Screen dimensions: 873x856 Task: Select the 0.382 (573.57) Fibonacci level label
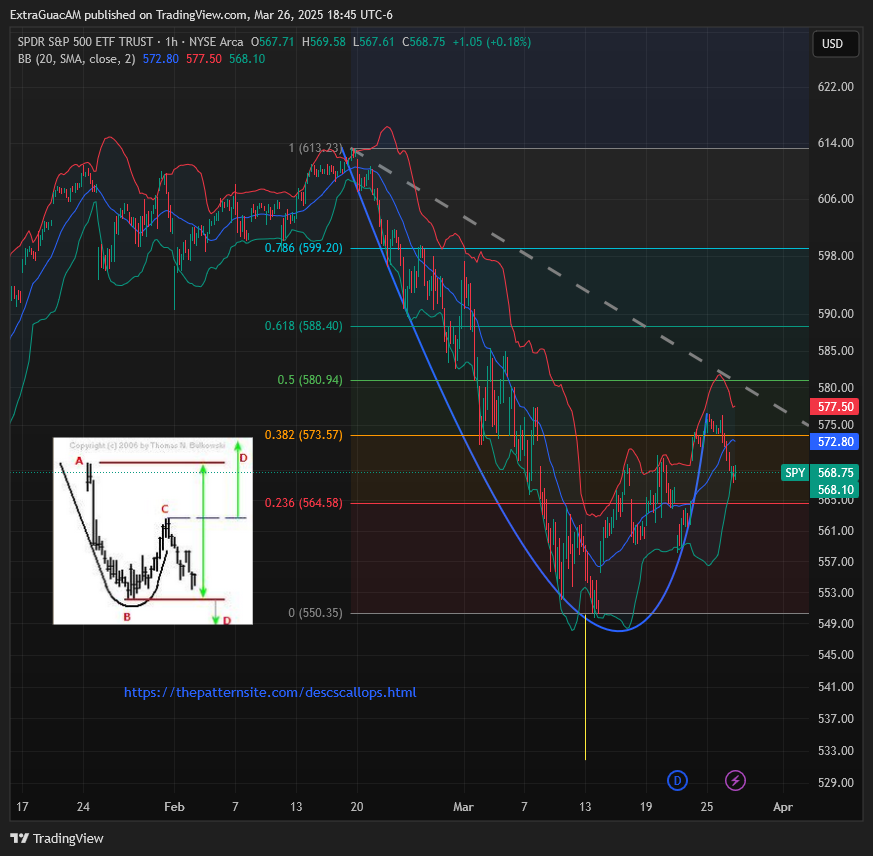click(303, 434)
